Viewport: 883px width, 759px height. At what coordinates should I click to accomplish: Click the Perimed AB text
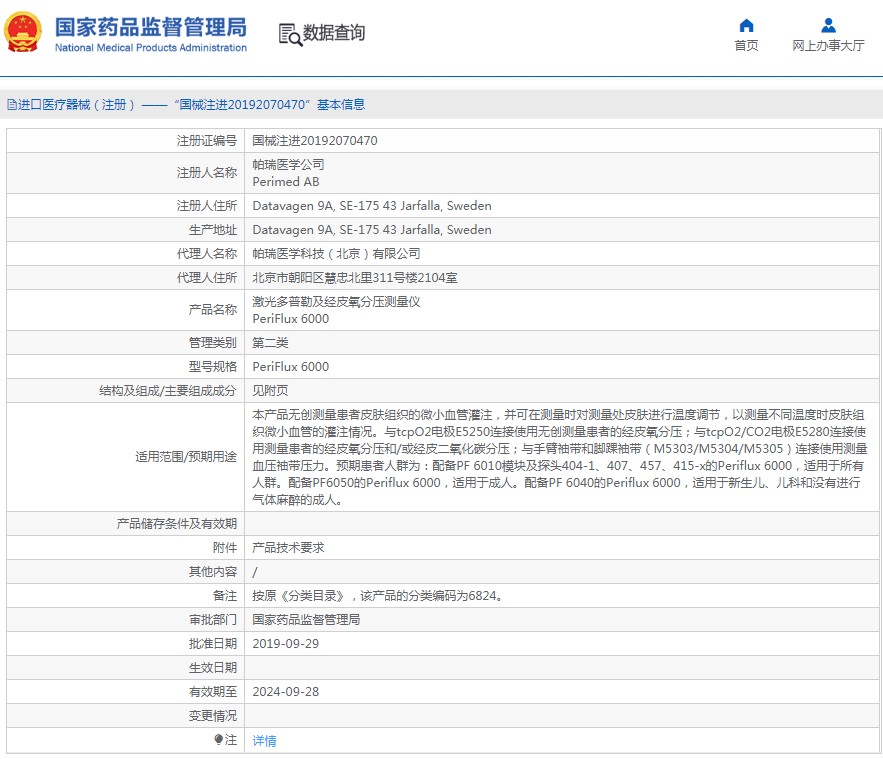pyautogui.click(x=286, y=182)
